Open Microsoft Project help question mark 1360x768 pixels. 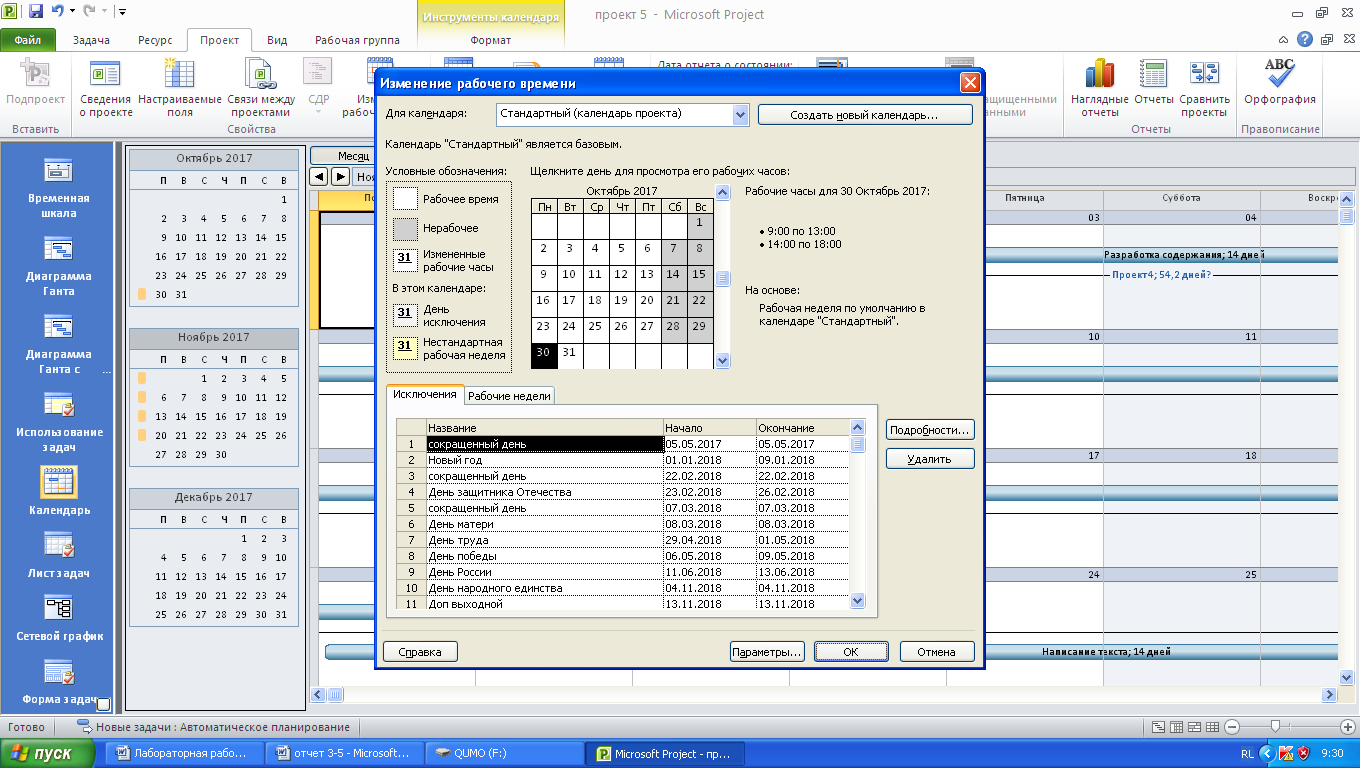coord(1305,40)
